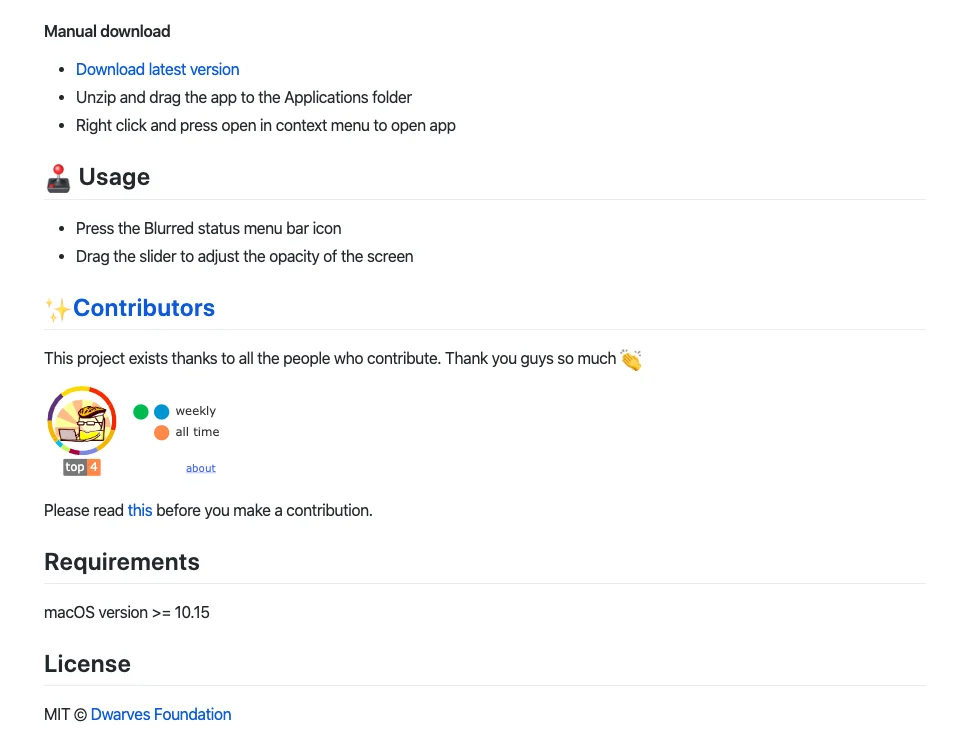Select the orange all time legend dot
Image resolution: width=969 pixels, height=749 pixels.
[161, 433]
